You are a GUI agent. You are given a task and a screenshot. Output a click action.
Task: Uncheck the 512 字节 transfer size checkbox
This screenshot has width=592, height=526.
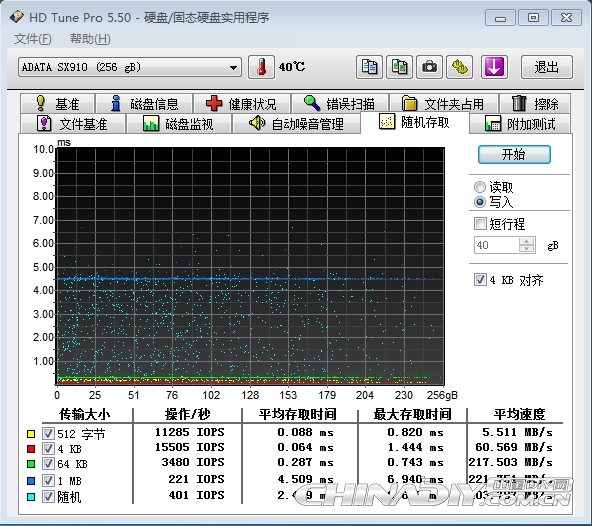click(x=48, y=433)
